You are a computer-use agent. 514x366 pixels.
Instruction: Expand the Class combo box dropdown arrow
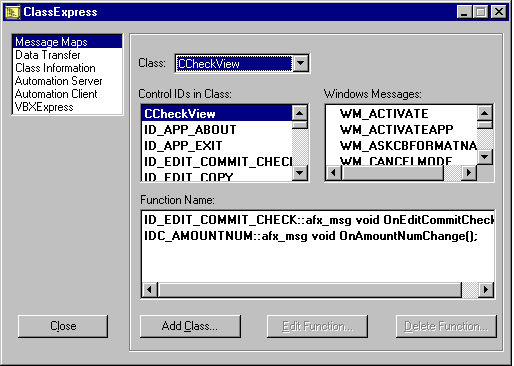coord(300,63)
